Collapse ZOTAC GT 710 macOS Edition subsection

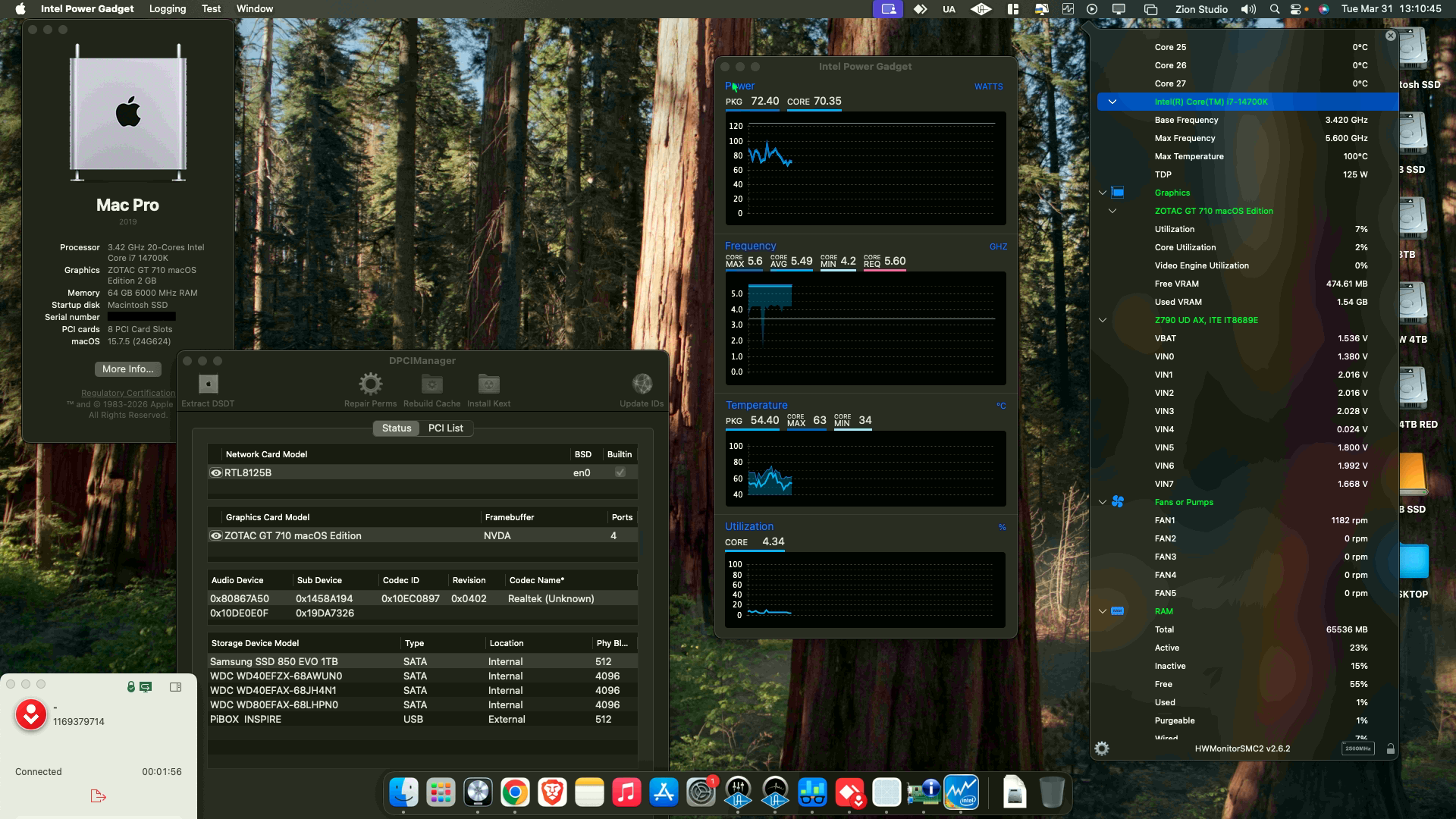[x=1112, y=211]
